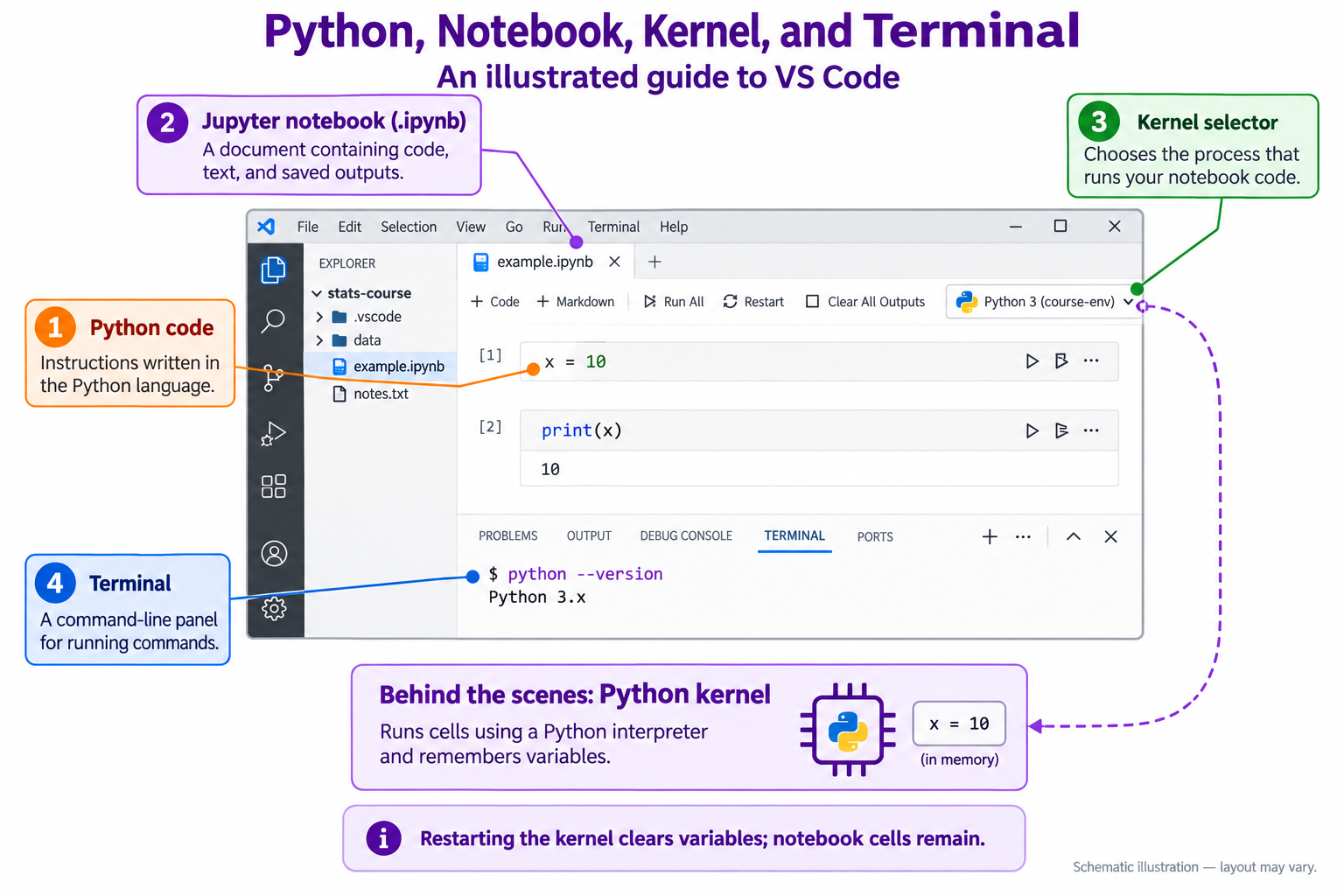Image resolution: width=1344 pixels, height=896 pixels.
Task: Close the bottom panel
Action: pyautogui.click(x=1110, y=536)
